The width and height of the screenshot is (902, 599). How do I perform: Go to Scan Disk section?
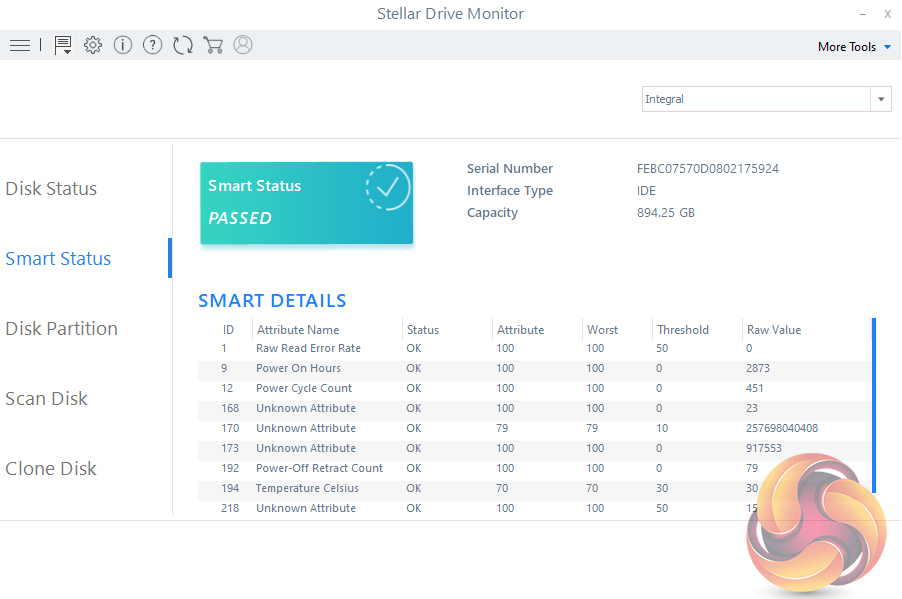pos(46,399)
